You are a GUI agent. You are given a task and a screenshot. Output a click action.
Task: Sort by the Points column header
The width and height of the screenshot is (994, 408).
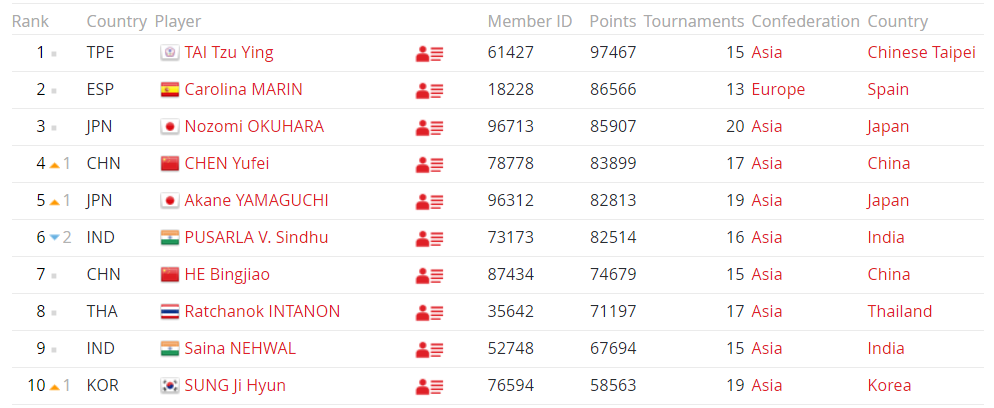(x=612, y=21)
